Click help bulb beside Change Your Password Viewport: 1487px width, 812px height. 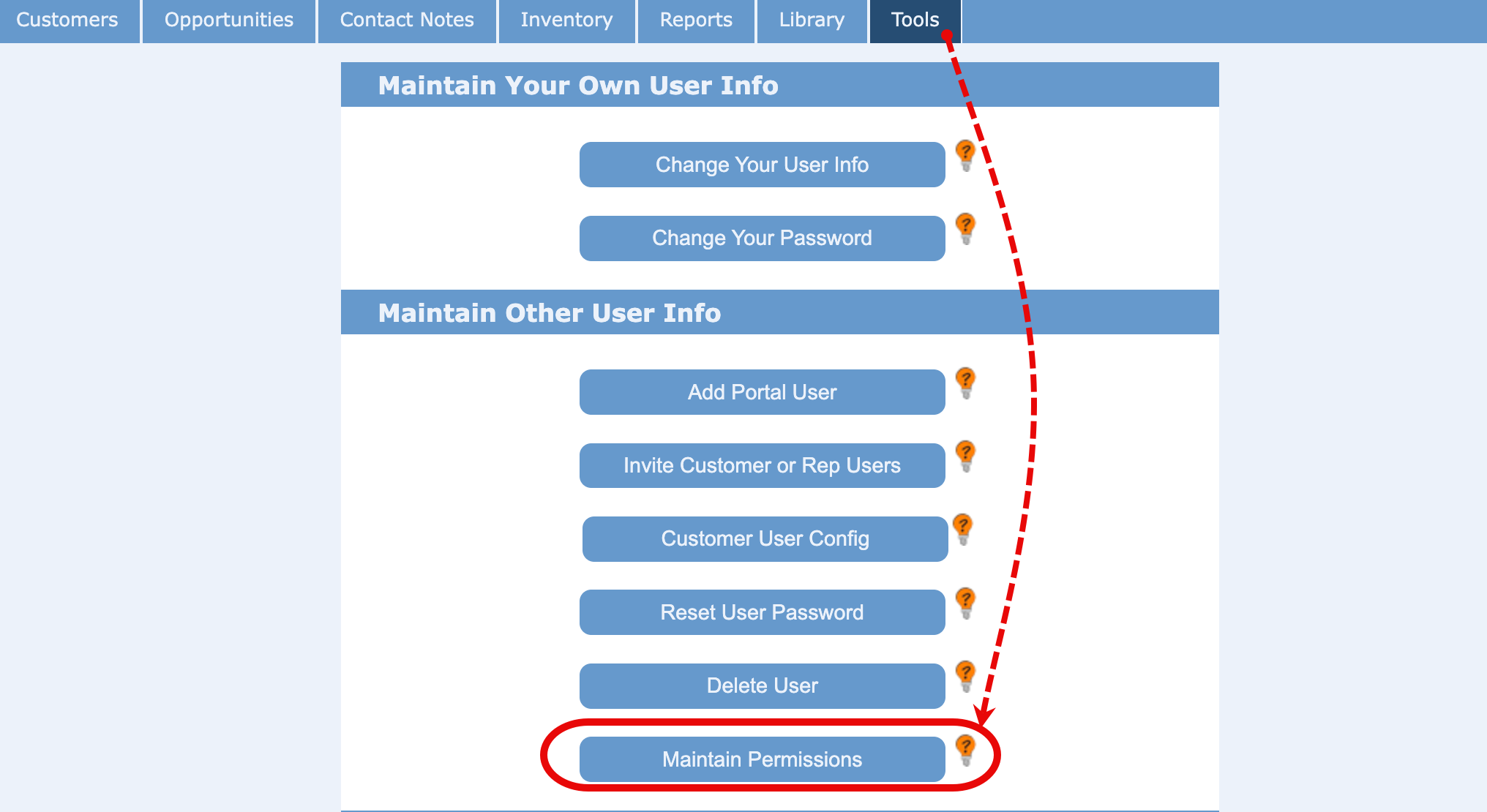click(965, 228)
